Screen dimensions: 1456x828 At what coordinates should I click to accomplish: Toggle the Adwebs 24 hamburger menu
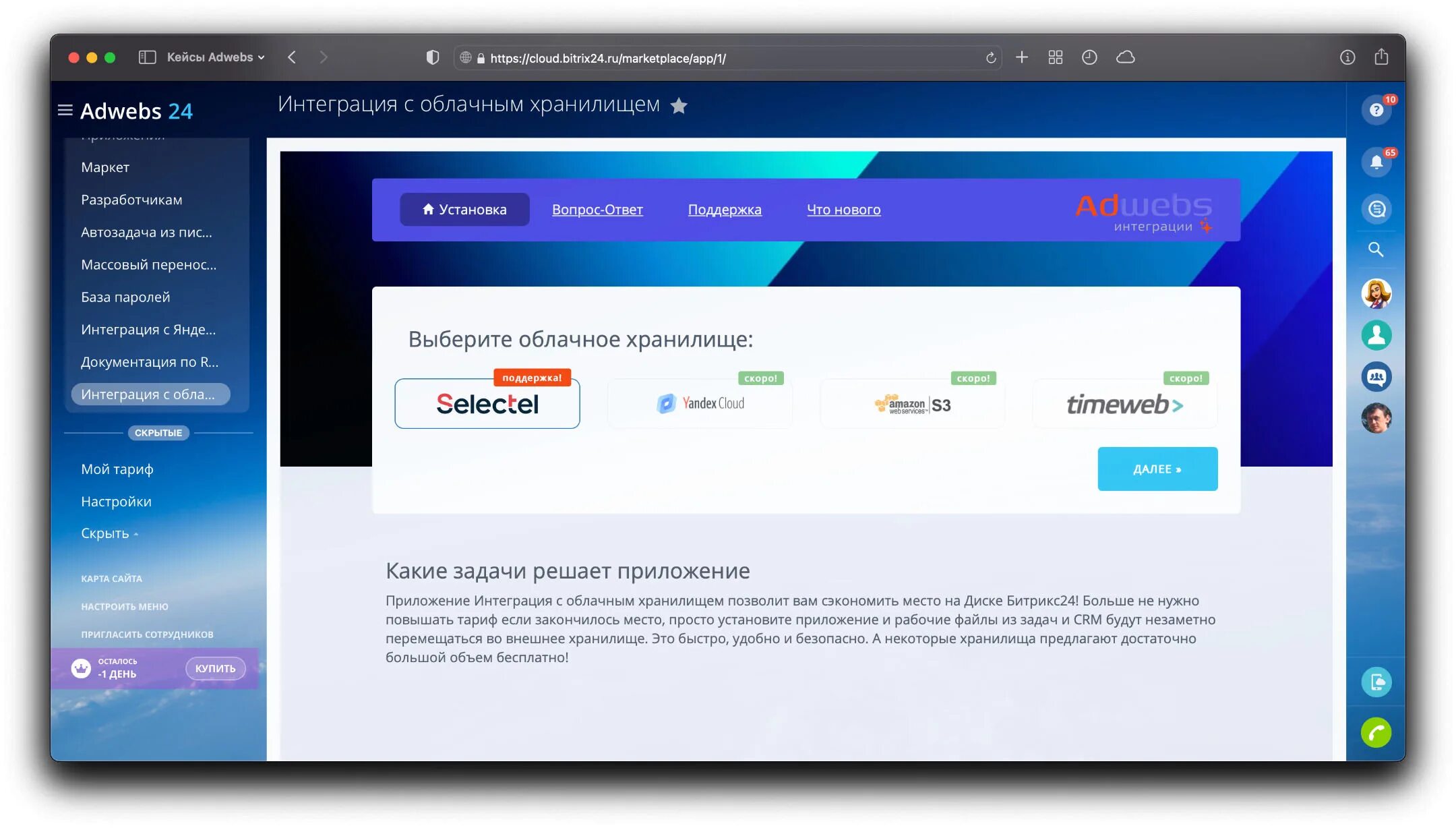pos(65,110)
